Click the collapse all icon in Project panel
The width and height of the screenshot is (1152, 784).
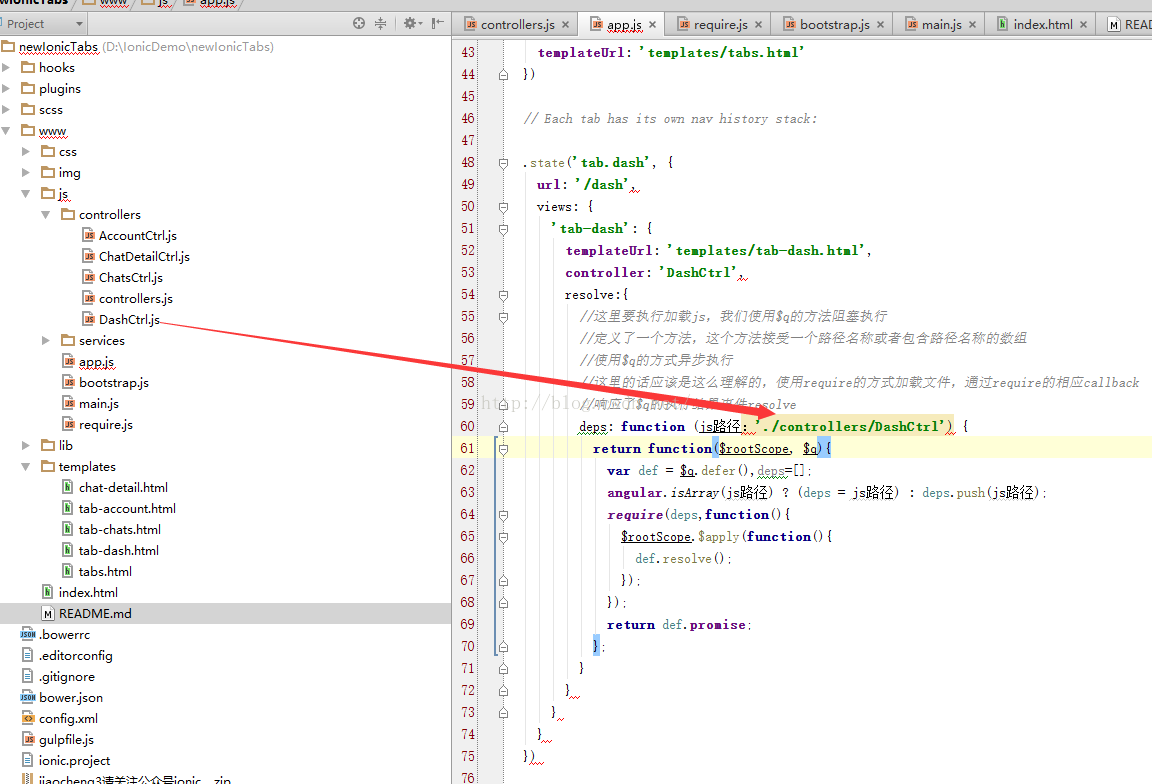point(381,24)
